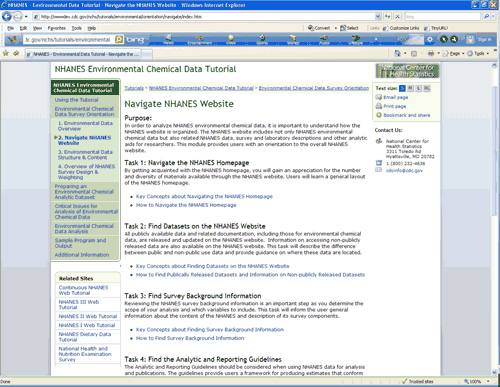
Task: Click the search magnifier beside the Bing search box
Action: 486,16
